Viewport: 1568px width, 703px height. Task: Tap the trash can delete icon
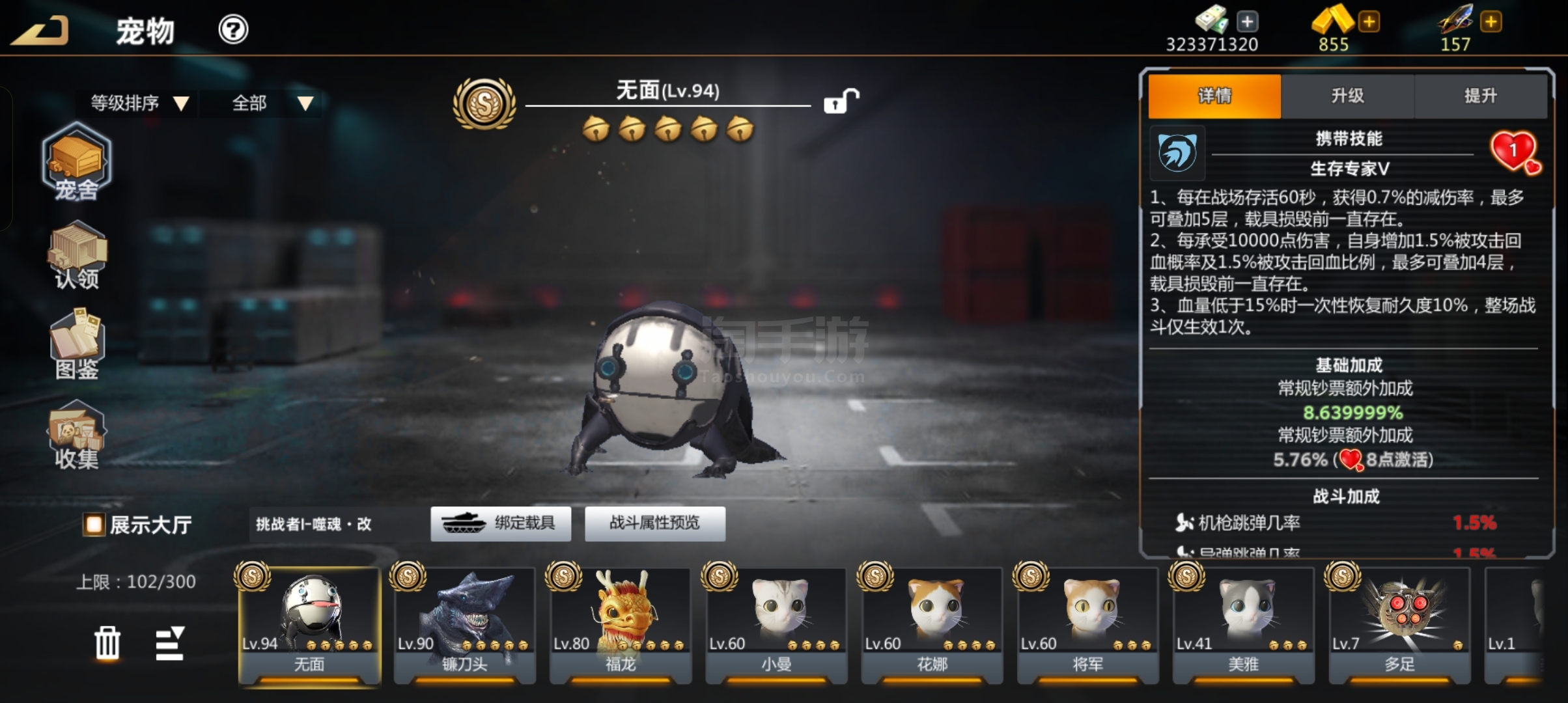[107, 643]
